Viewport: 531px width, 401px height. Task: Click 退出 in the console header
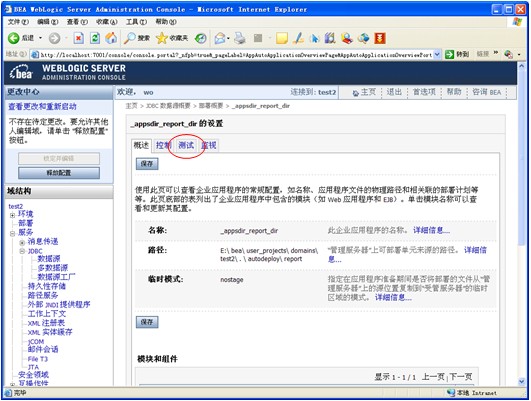(394, 92)
